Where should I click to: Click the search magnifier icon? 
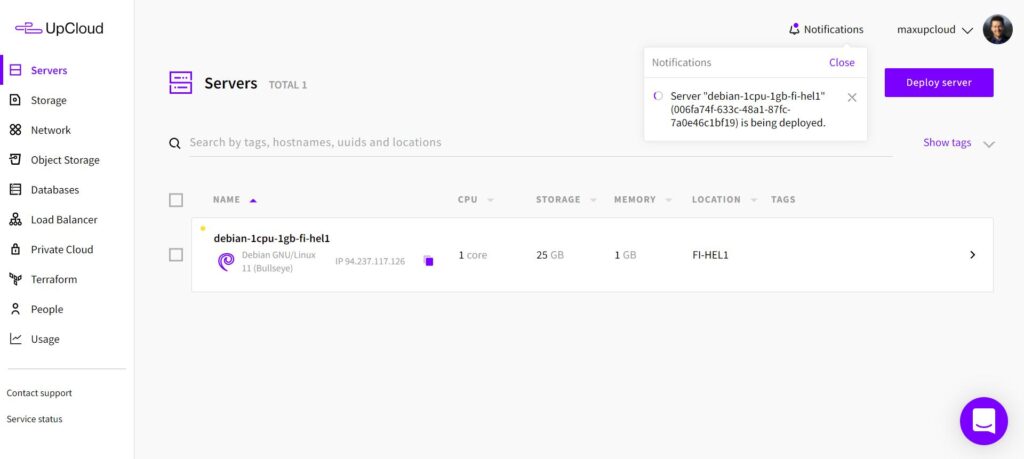[x=175, y=144]
